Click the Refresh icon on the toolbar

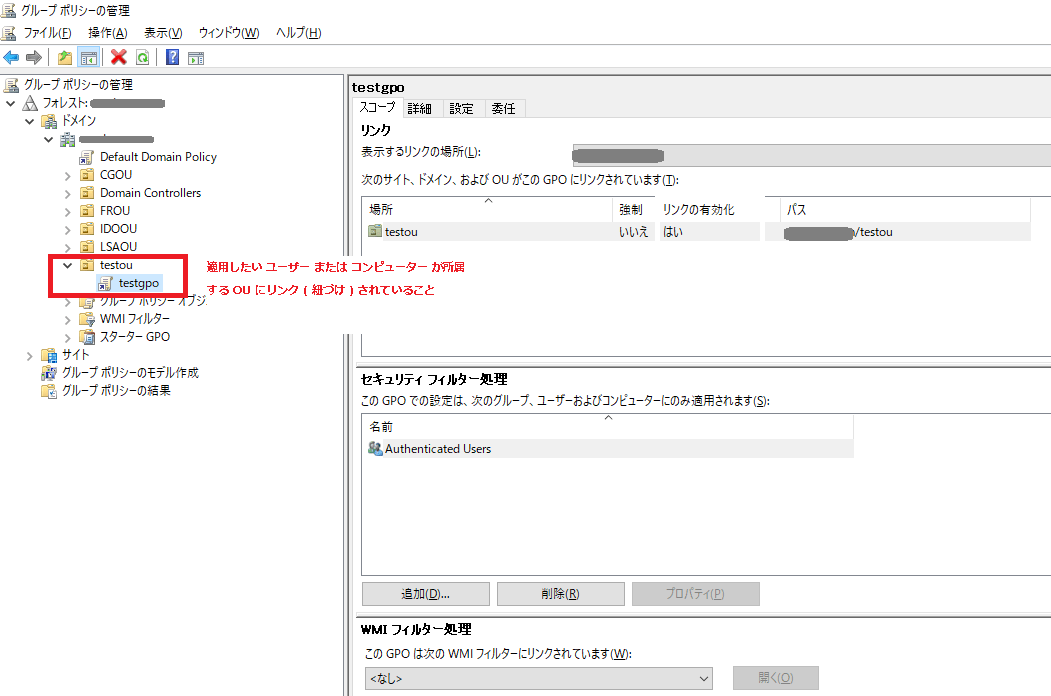(x=142, y=57)
